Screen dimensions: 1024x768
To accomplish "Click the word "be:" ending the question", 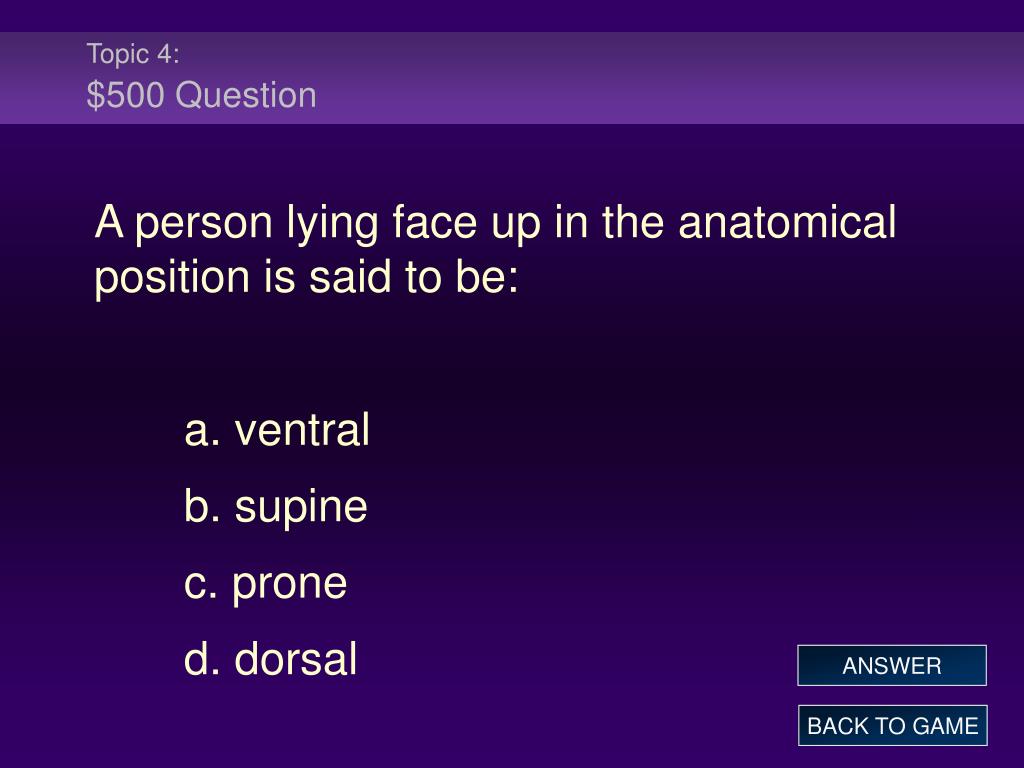I will click(x=487, y=276).
